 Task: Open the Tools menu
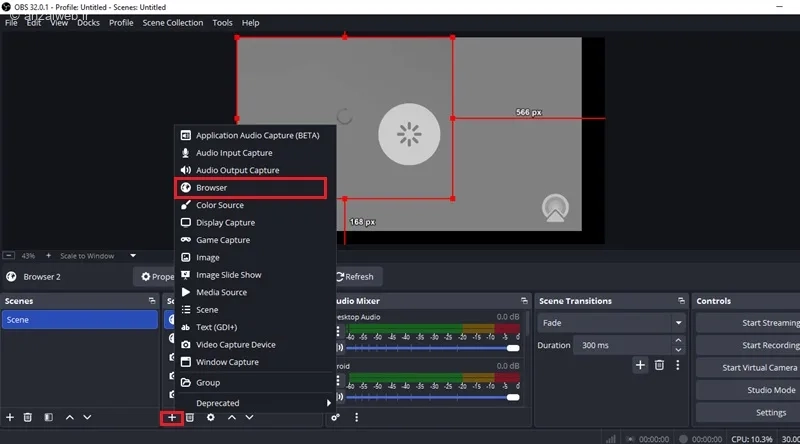click(x=222, y=22)
